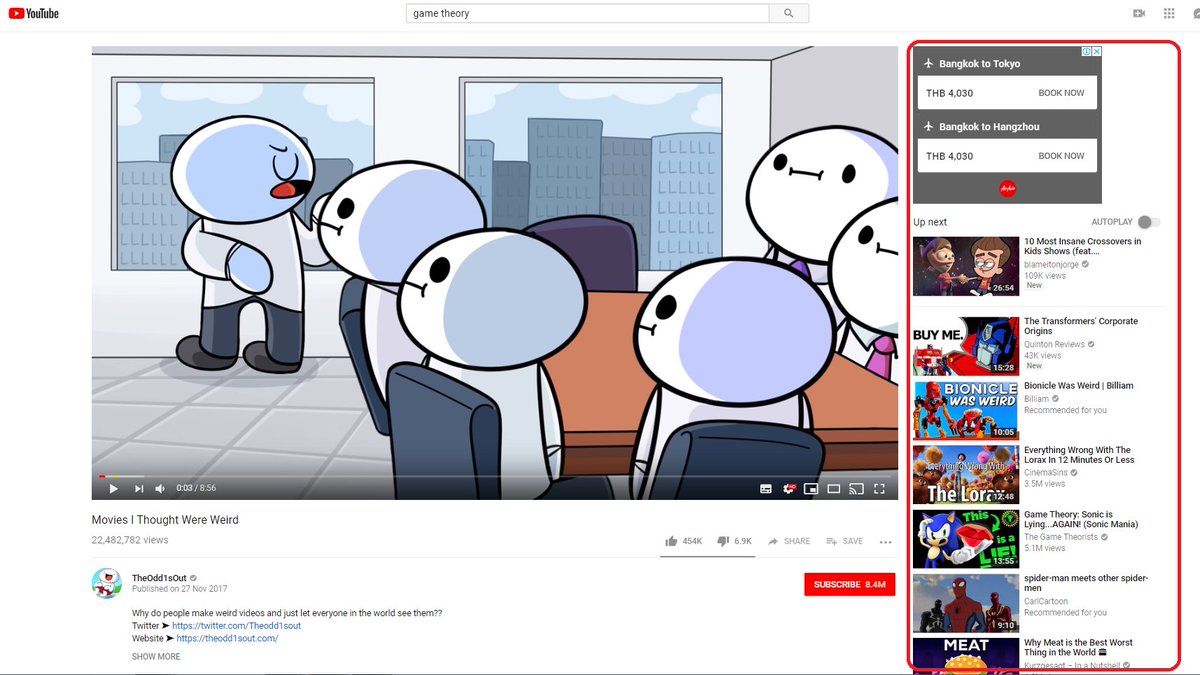Play the video with the play button
The image size is (1200, 675).
point(113,488)
